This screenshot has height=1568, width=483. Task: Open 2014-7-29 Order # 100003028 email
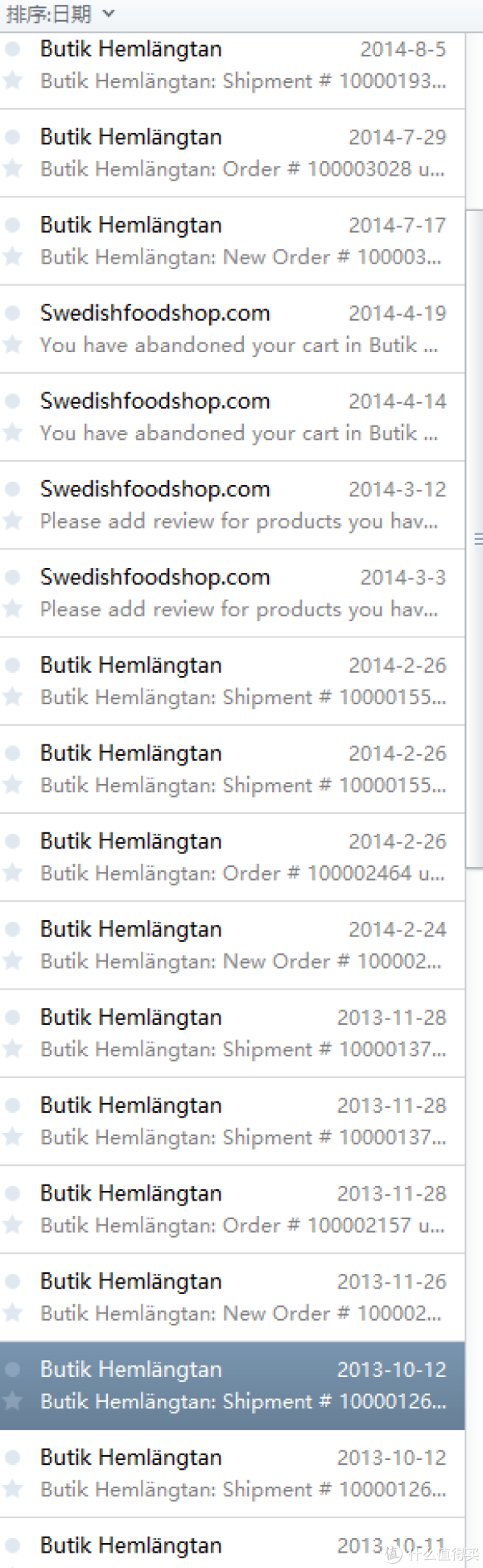233,153
